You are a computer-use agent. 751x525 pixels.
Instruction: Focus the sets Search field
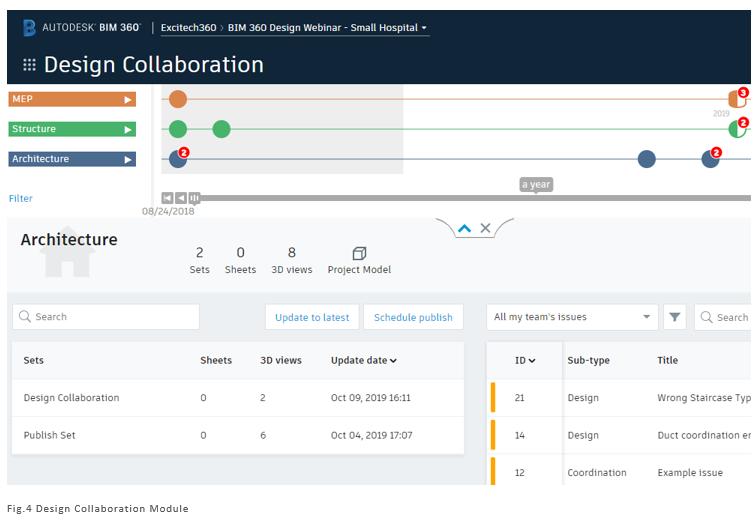106,317
